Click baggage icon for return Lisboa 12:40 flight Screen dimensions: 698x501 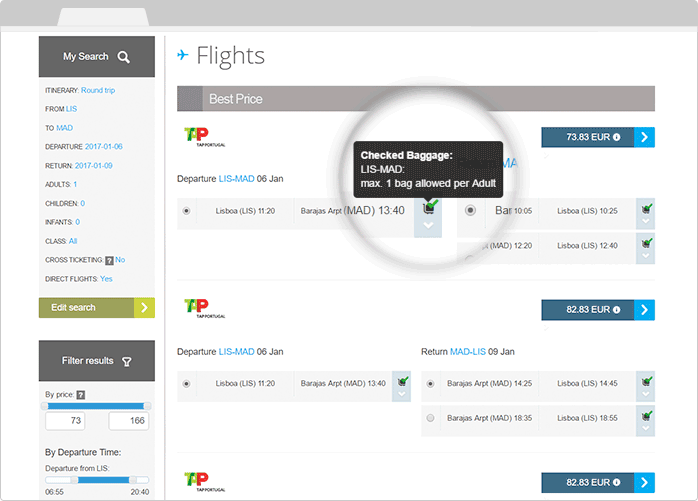(646, 243)
